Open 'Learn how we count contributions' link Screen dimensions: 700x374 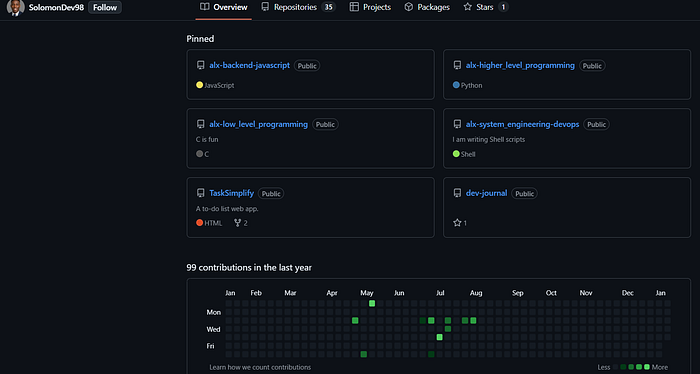[260, 367]
